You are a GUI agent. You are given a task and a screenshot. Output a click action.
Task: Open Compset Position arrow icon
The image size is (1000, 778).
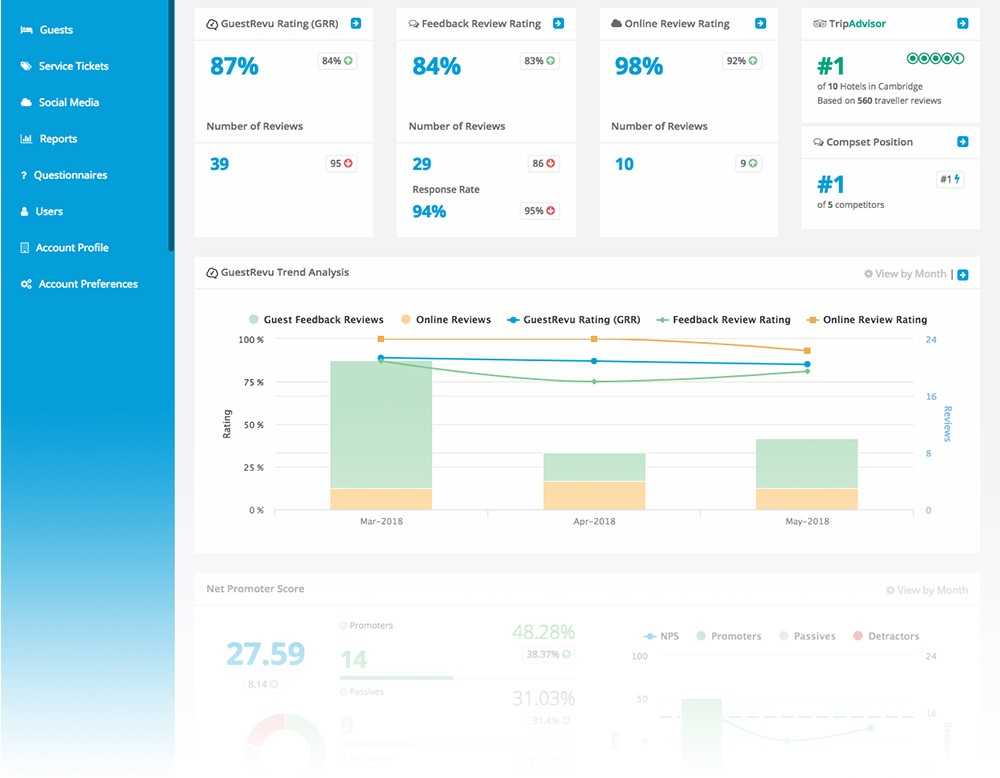coord(962,142)
